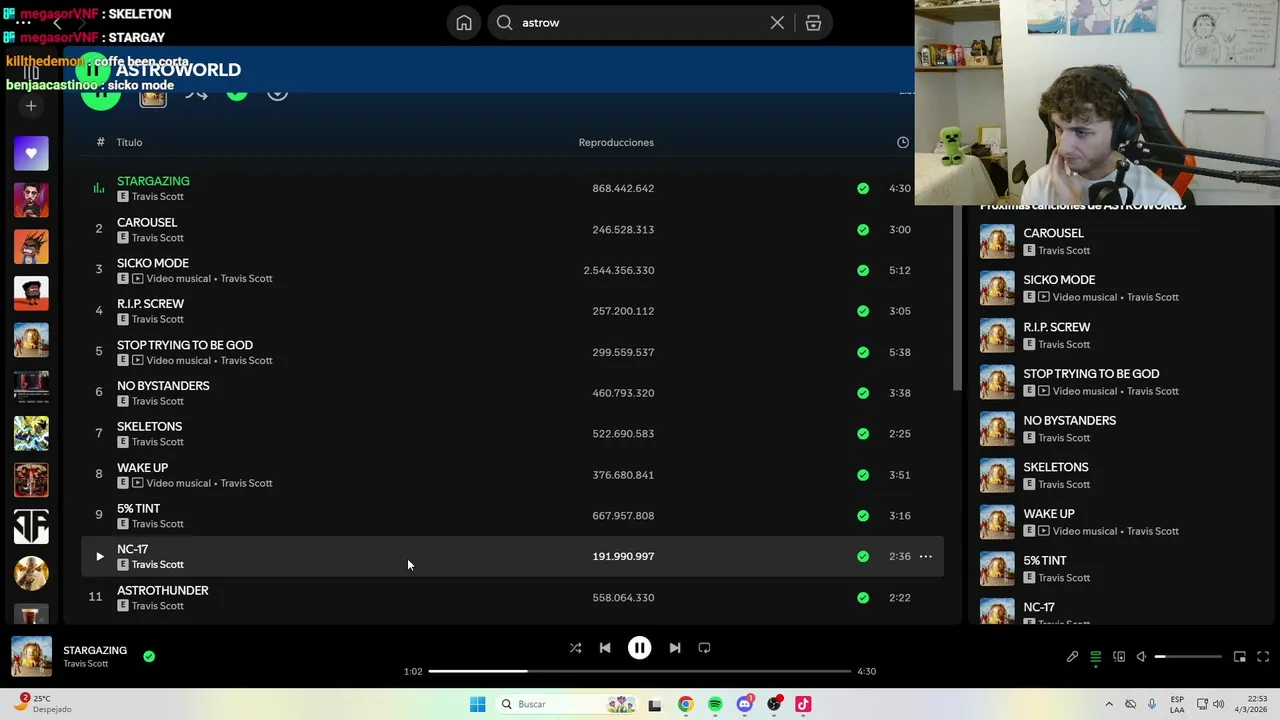
Task: Skip to the next track
Action: pyautogui.click(x=675, y=648)
